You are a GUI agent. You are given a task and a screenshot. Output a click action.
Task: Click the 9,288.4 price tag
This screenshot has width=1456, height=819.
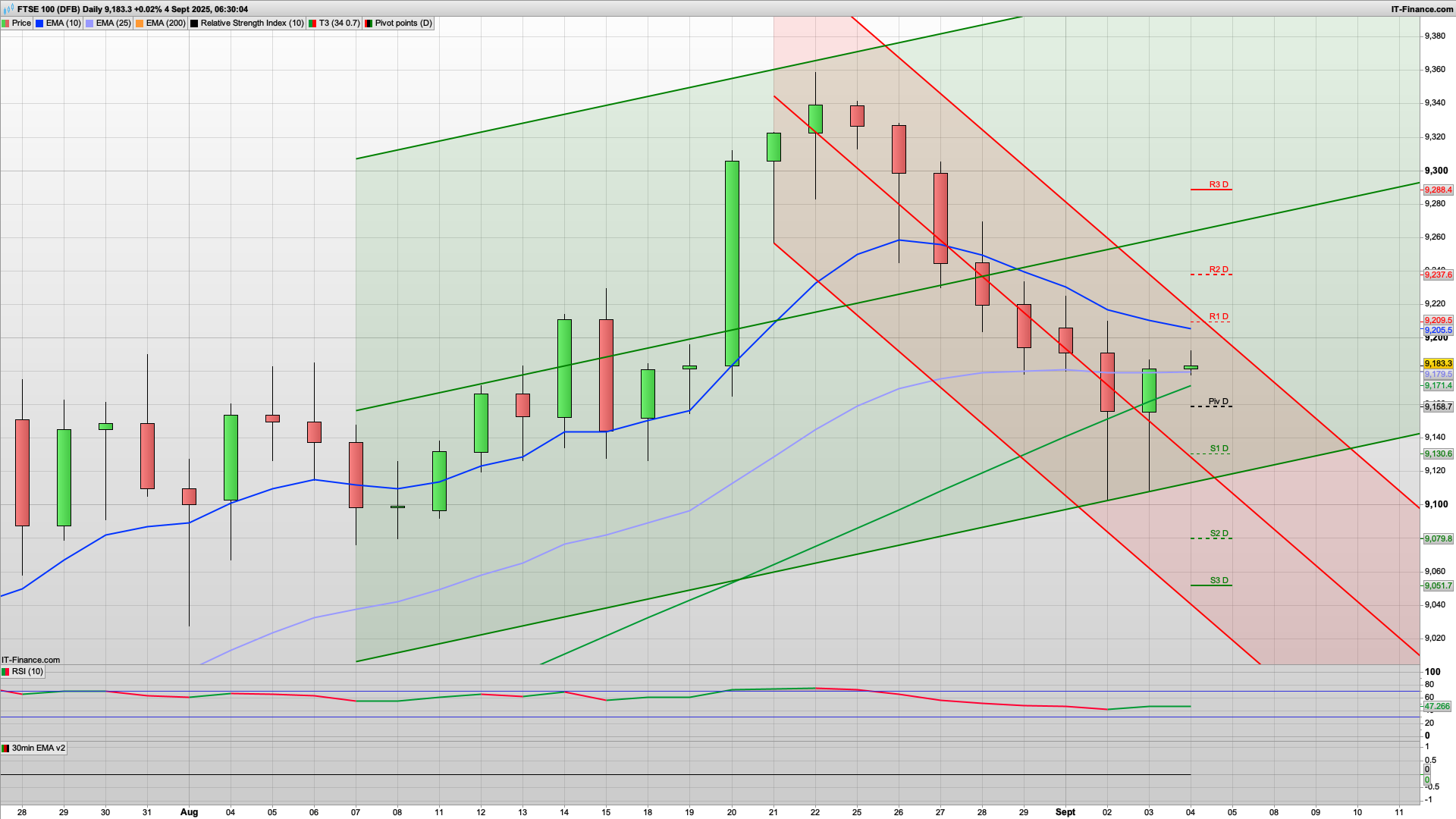pyautogui.click(x=1438, y=190)
